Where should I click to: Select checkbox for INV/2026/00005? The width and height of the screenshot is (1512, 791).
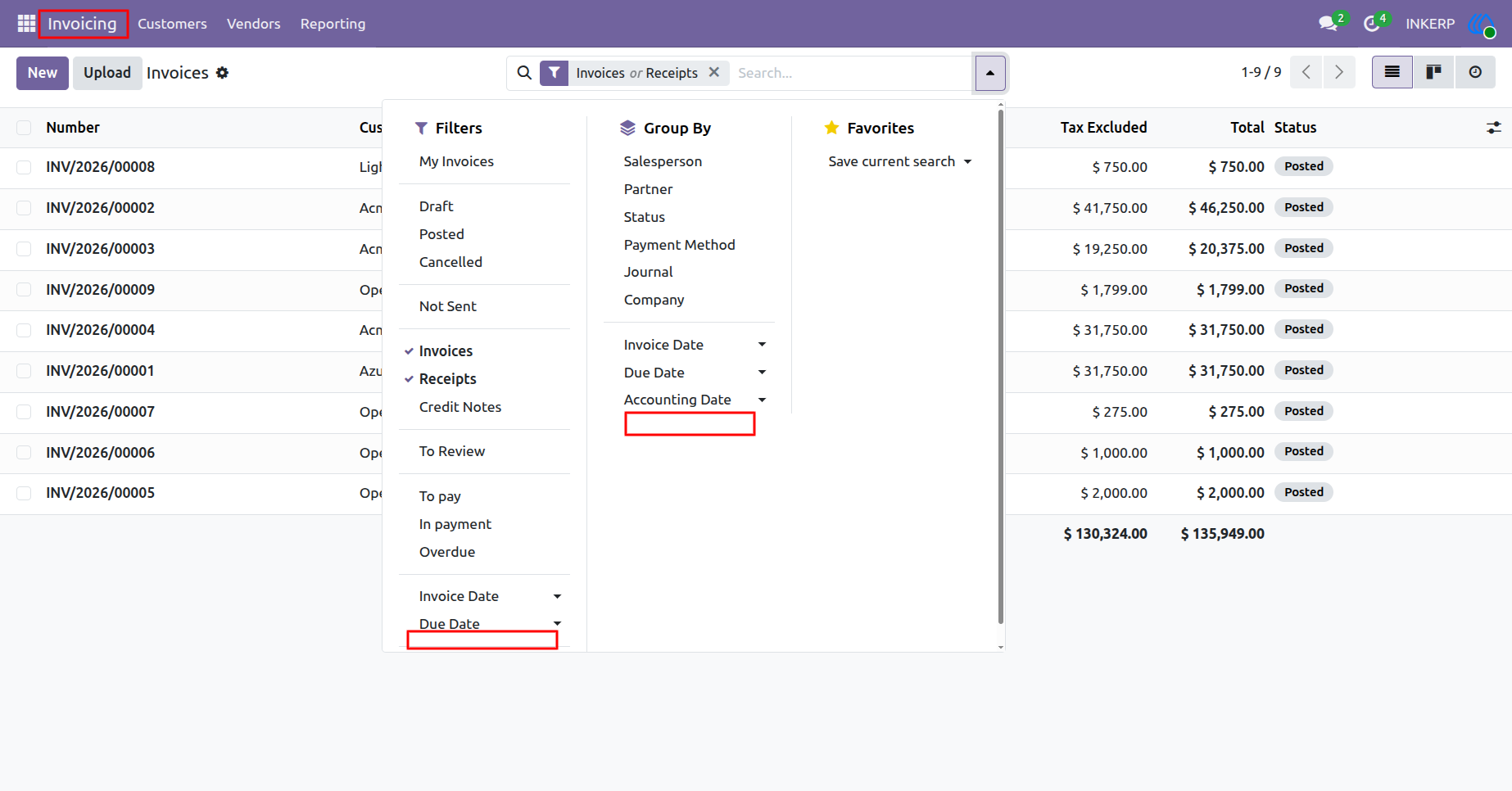point(24,493)
